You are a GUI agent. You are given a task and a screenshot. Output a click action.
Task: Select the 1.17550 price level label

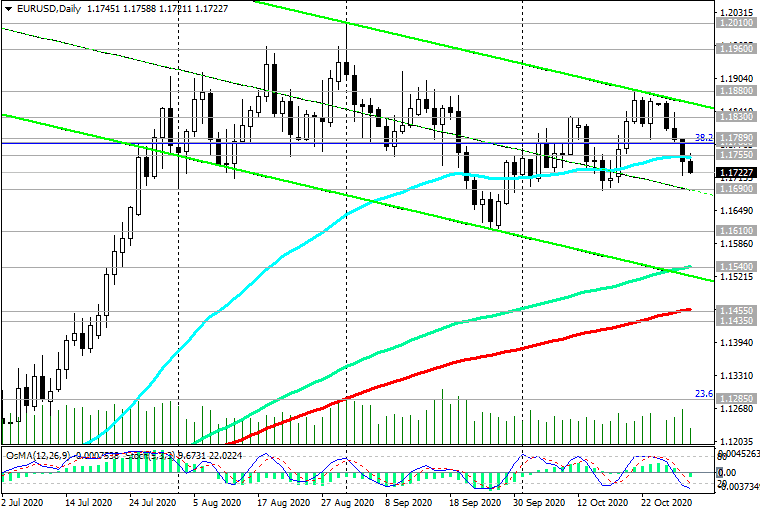tap(736, 155)
